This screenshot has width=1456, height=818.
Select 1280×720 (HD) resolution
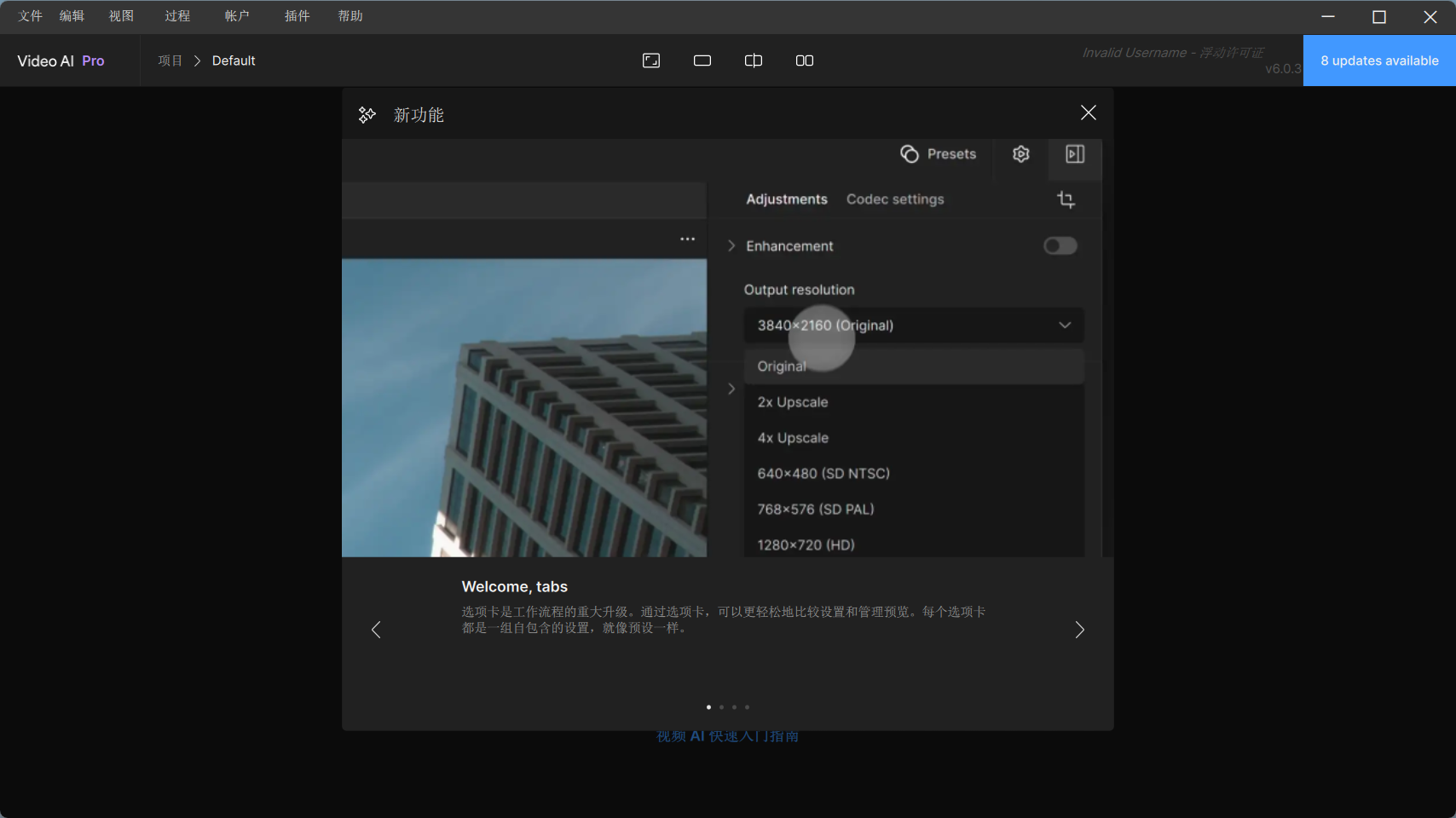[914, 544]
